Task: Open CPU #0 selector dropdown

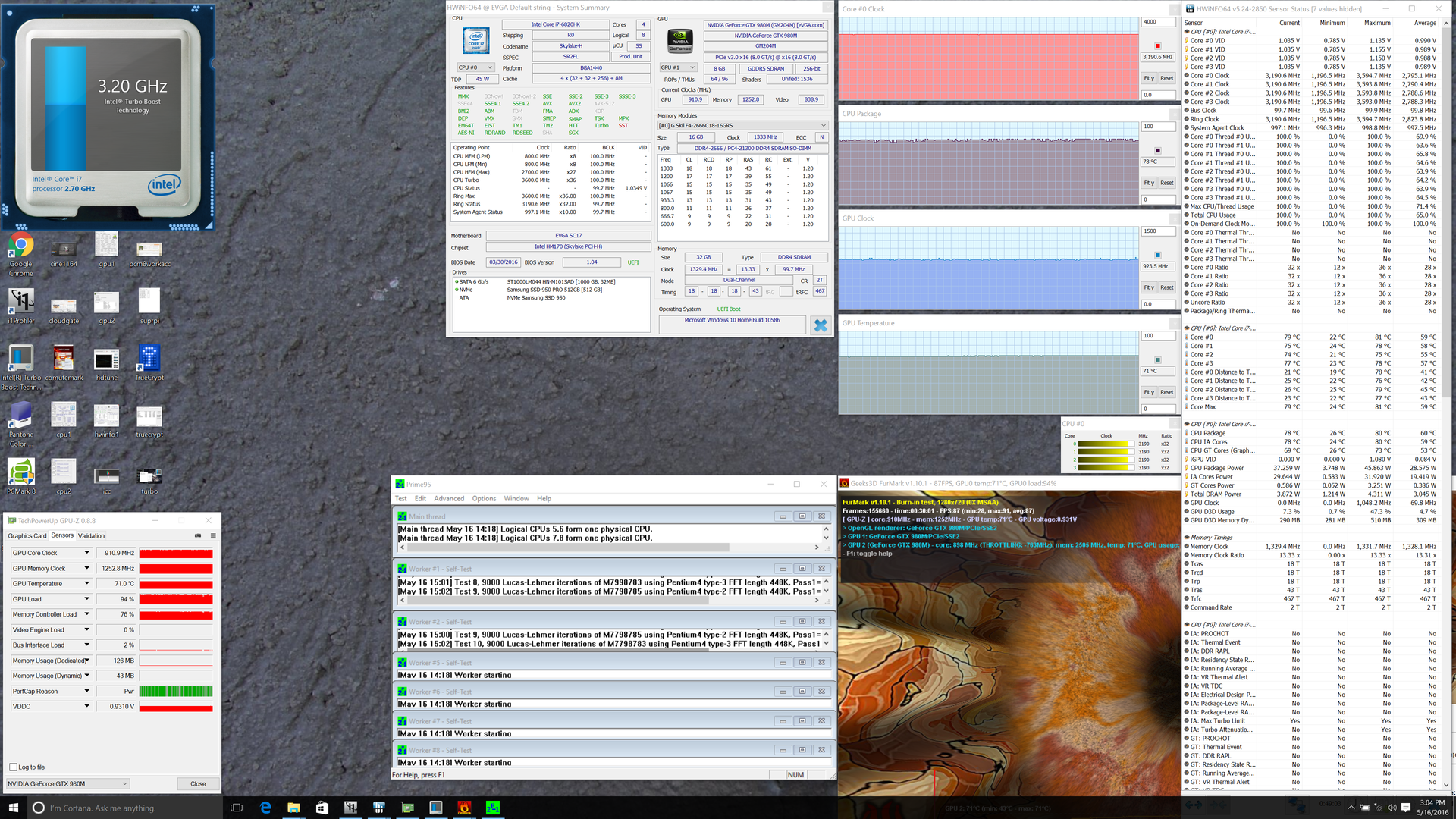Action: tap(475, 67)
